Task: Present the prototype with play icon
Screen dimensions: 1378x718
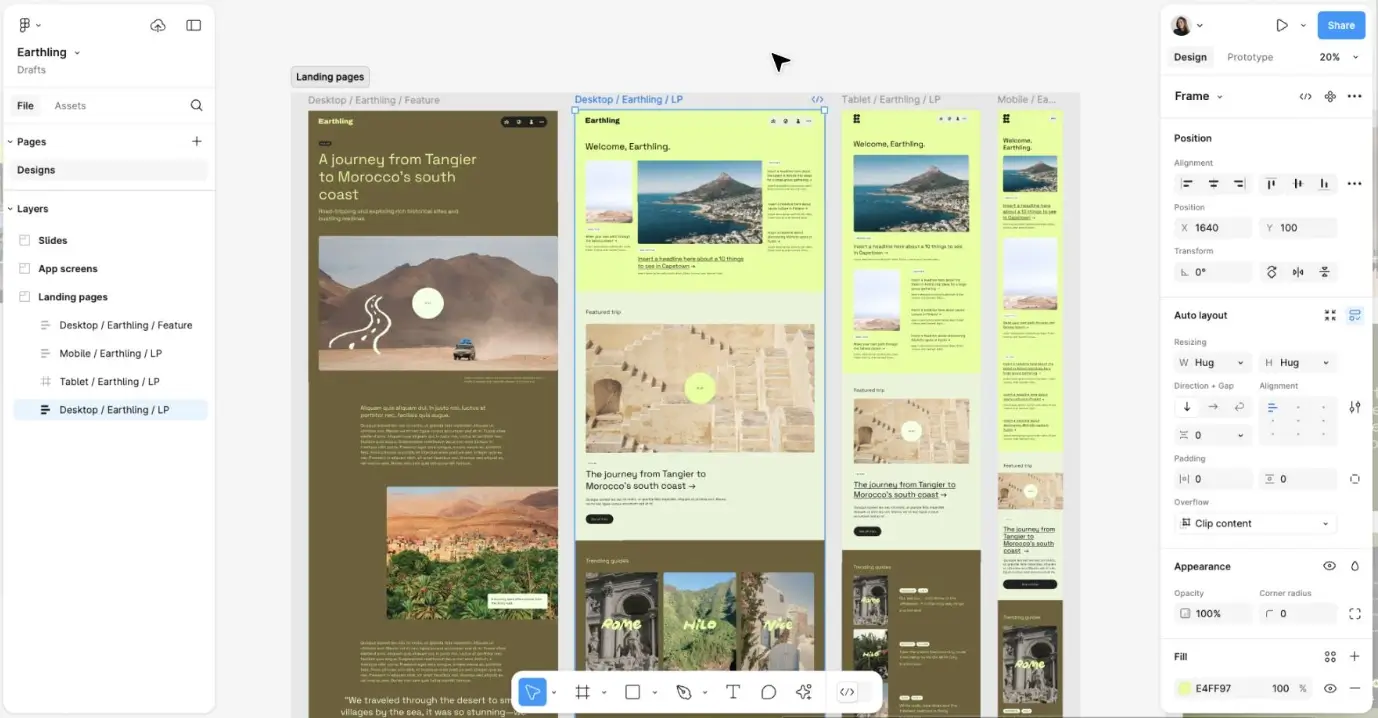Action: [x=1282, y=25]
